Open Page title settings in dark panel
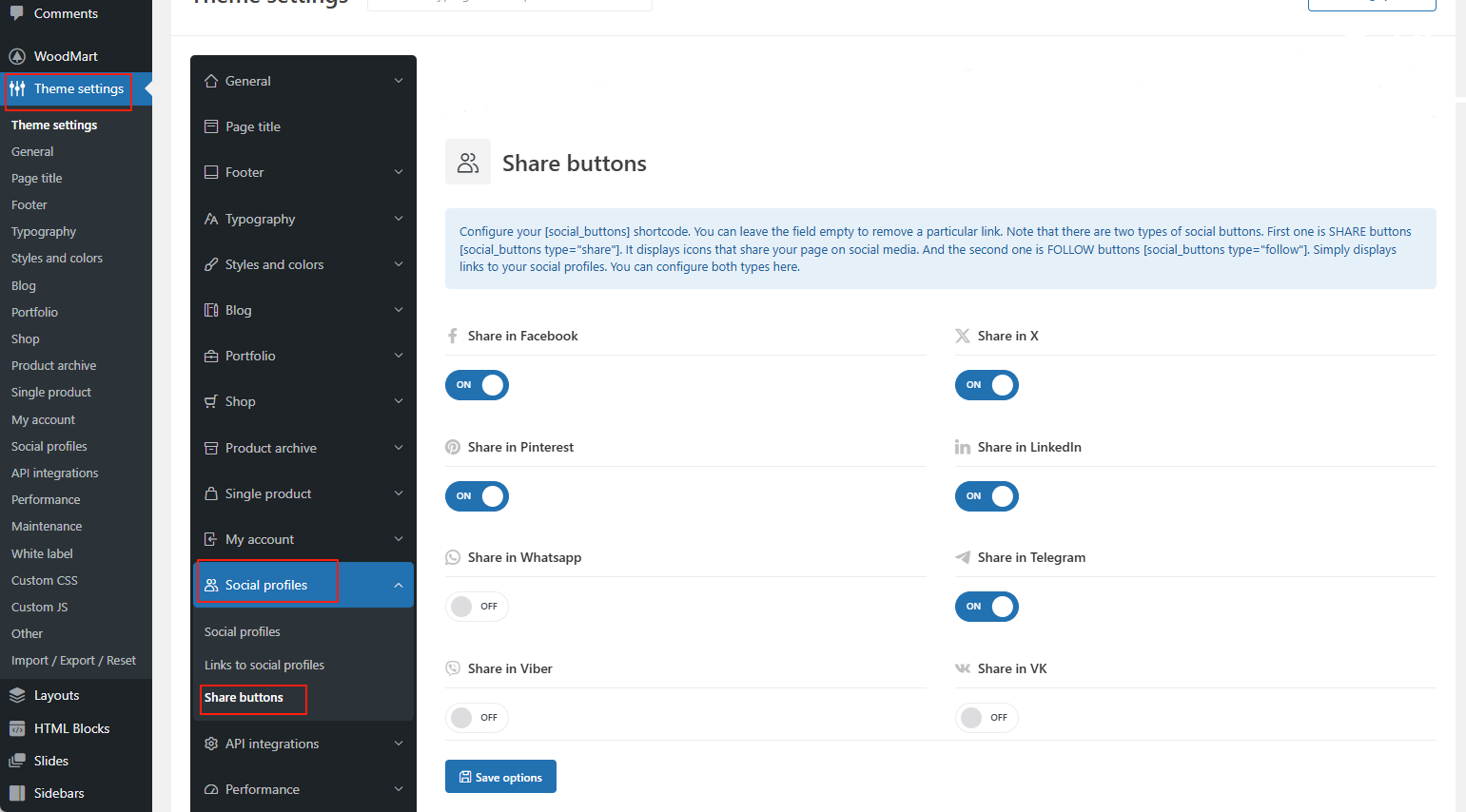This screenshot has height=812, width=1466. (x=253, y=126)
